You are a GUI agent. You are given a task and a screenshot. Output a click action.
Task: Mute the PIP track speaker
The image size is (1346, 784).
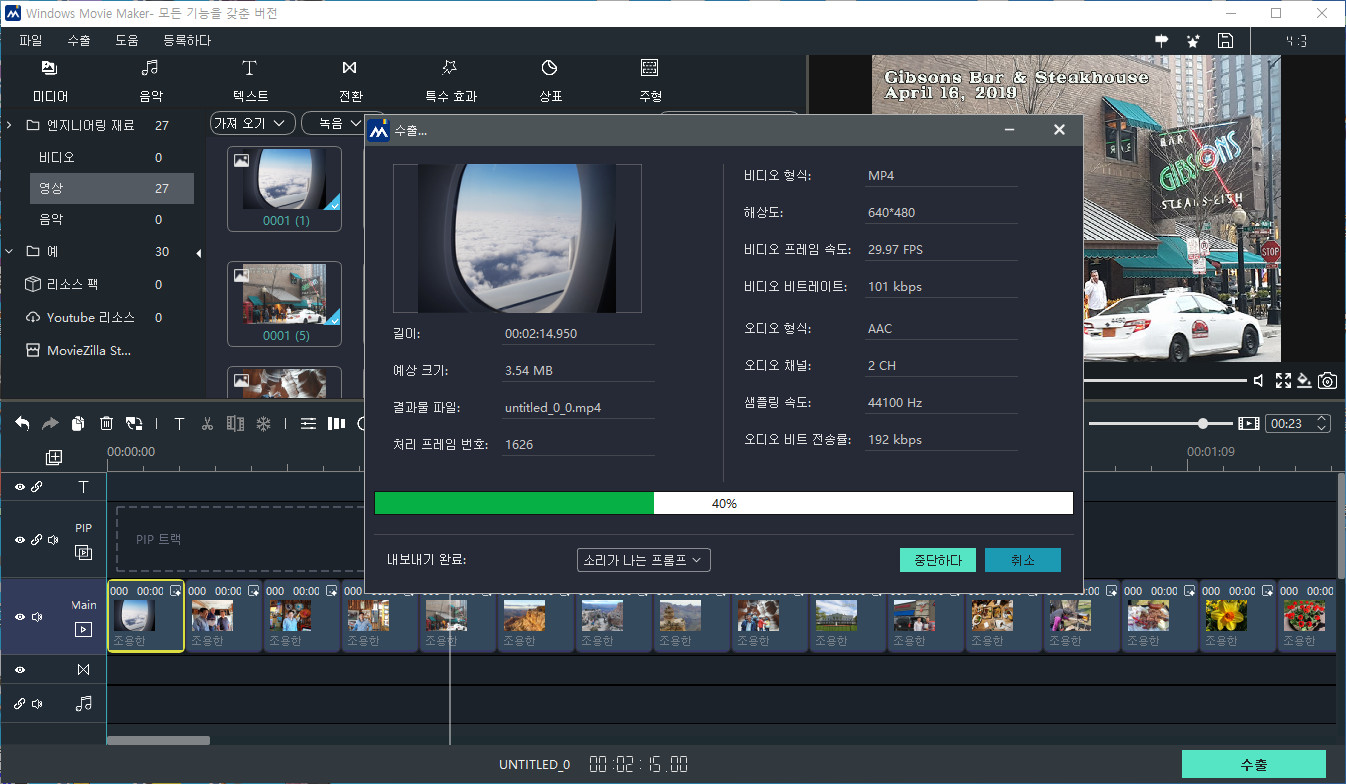53,540
